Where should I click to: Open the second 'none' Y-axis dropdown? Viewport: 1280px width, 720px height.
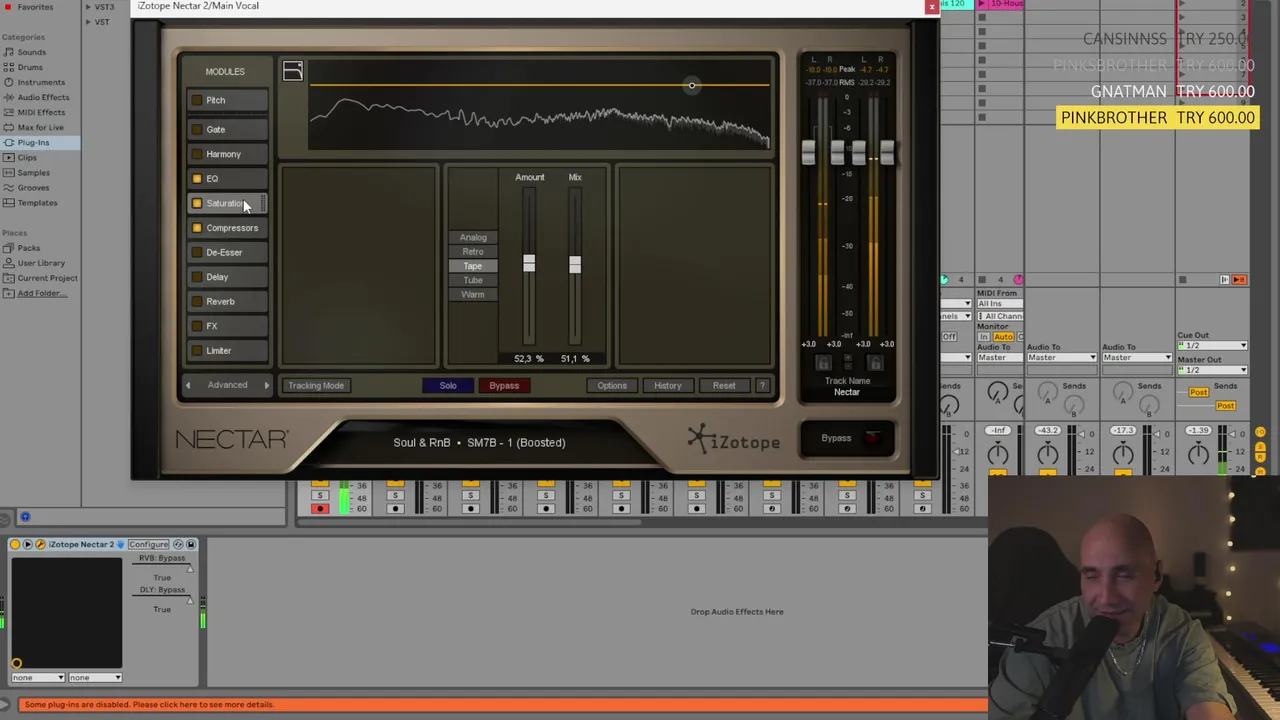(95, 678)
